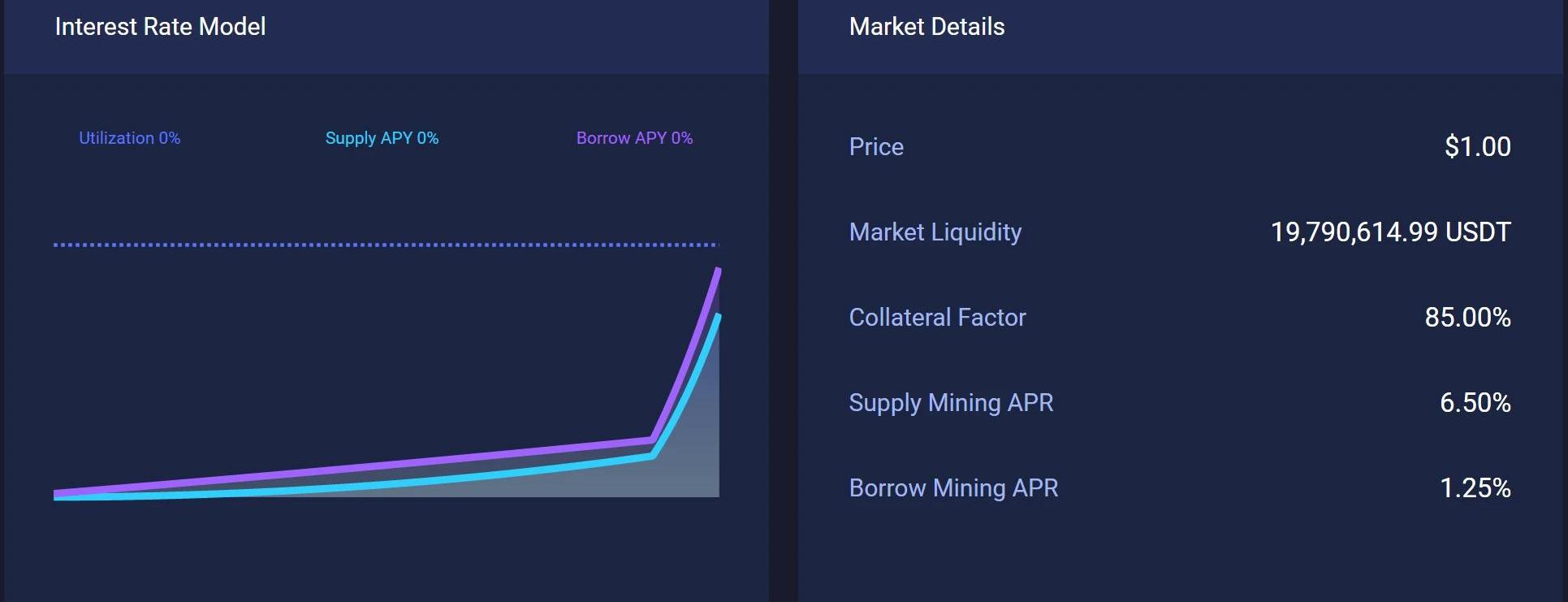The width and height of the screenshot is (1568, 602).
Task: Click the Supply Mining APR label
Action: (951, 403)
